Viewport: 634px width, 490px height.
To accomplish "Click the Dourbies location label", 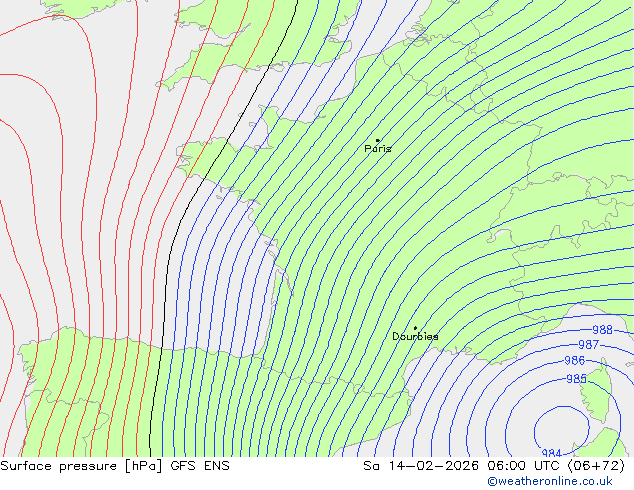I will tap(415, 336).
